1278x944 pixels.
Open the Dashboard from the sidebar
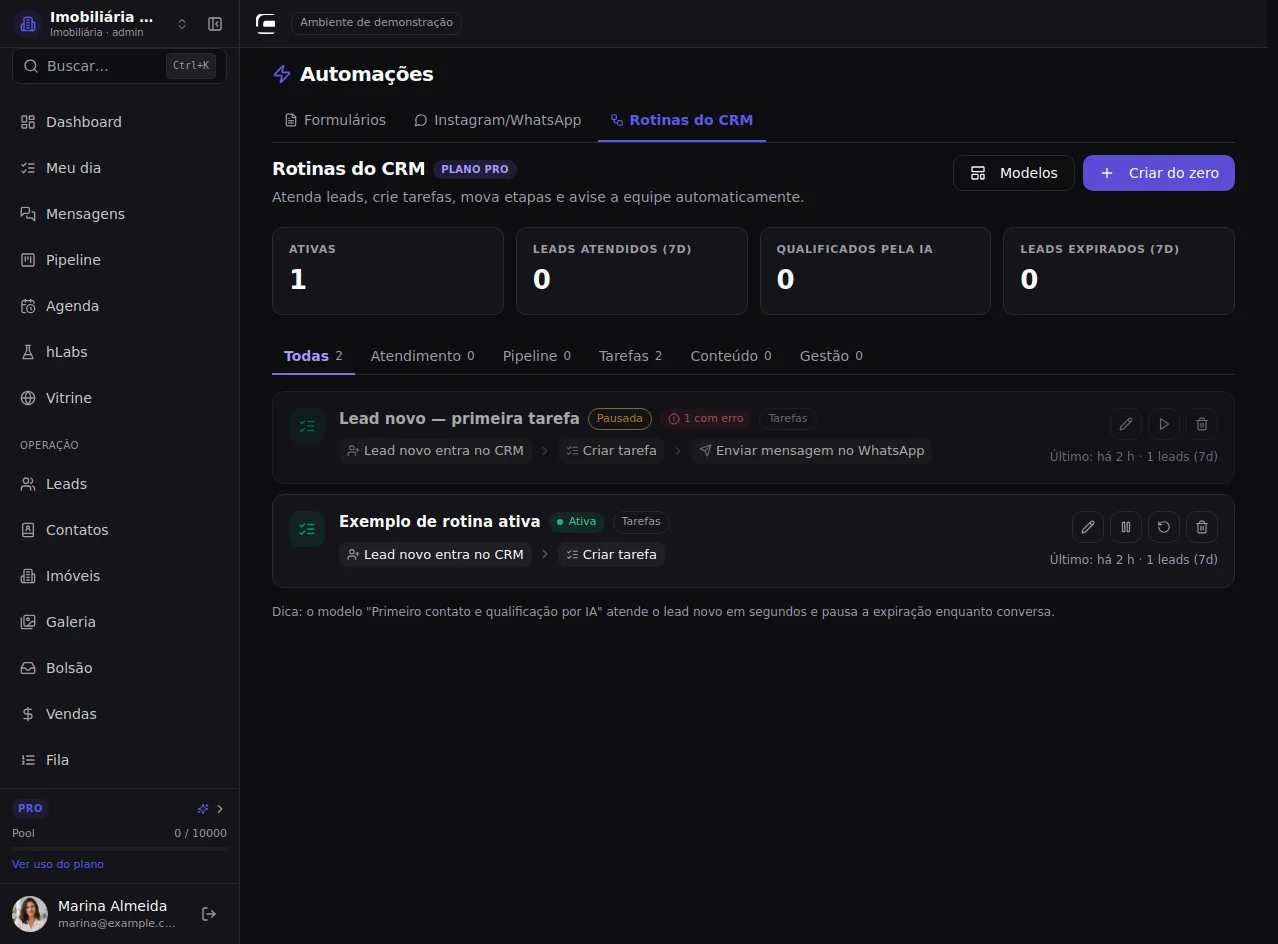click(x=120, y=122)
